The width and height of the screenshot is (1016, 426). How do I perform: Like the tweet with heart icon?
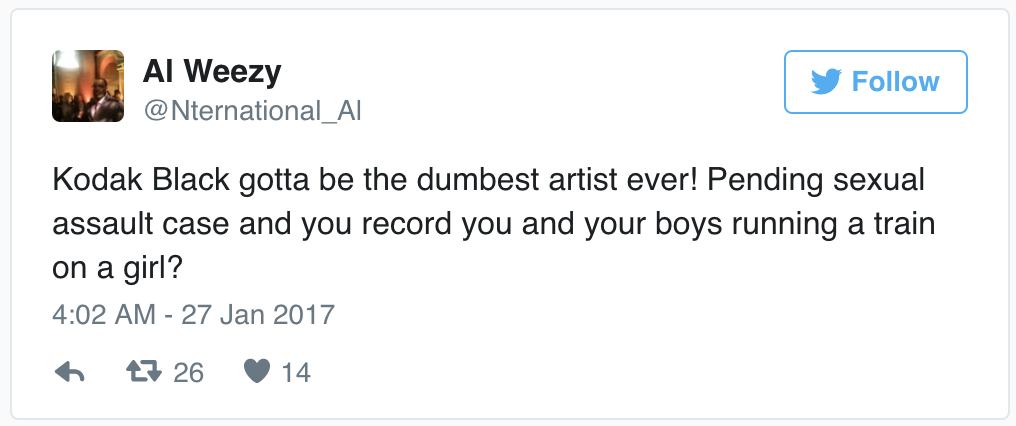(x=258, y=373)
